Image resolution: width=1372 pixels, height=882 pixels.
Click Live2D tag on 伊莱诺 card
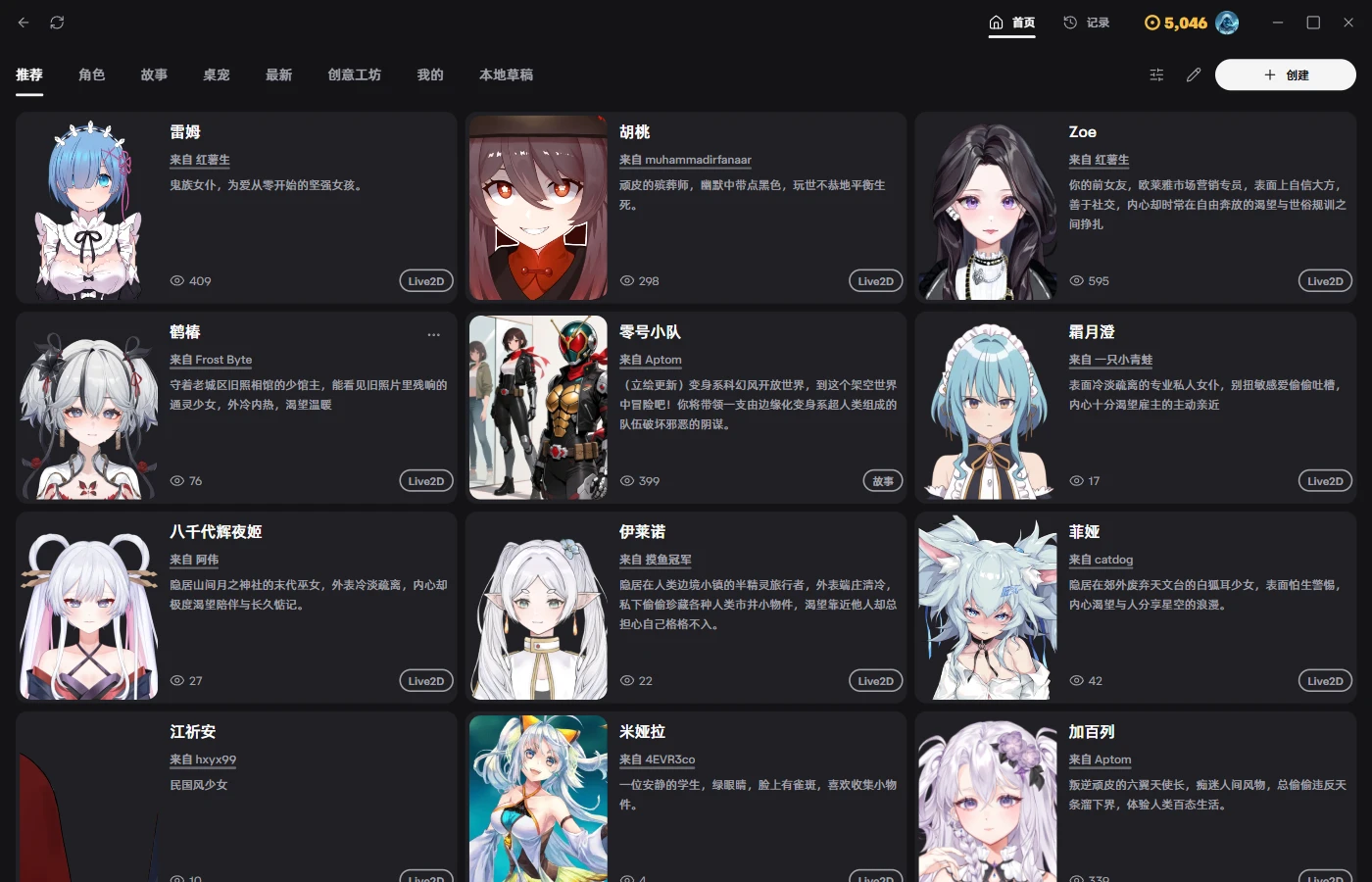click(x=875, y=681)
